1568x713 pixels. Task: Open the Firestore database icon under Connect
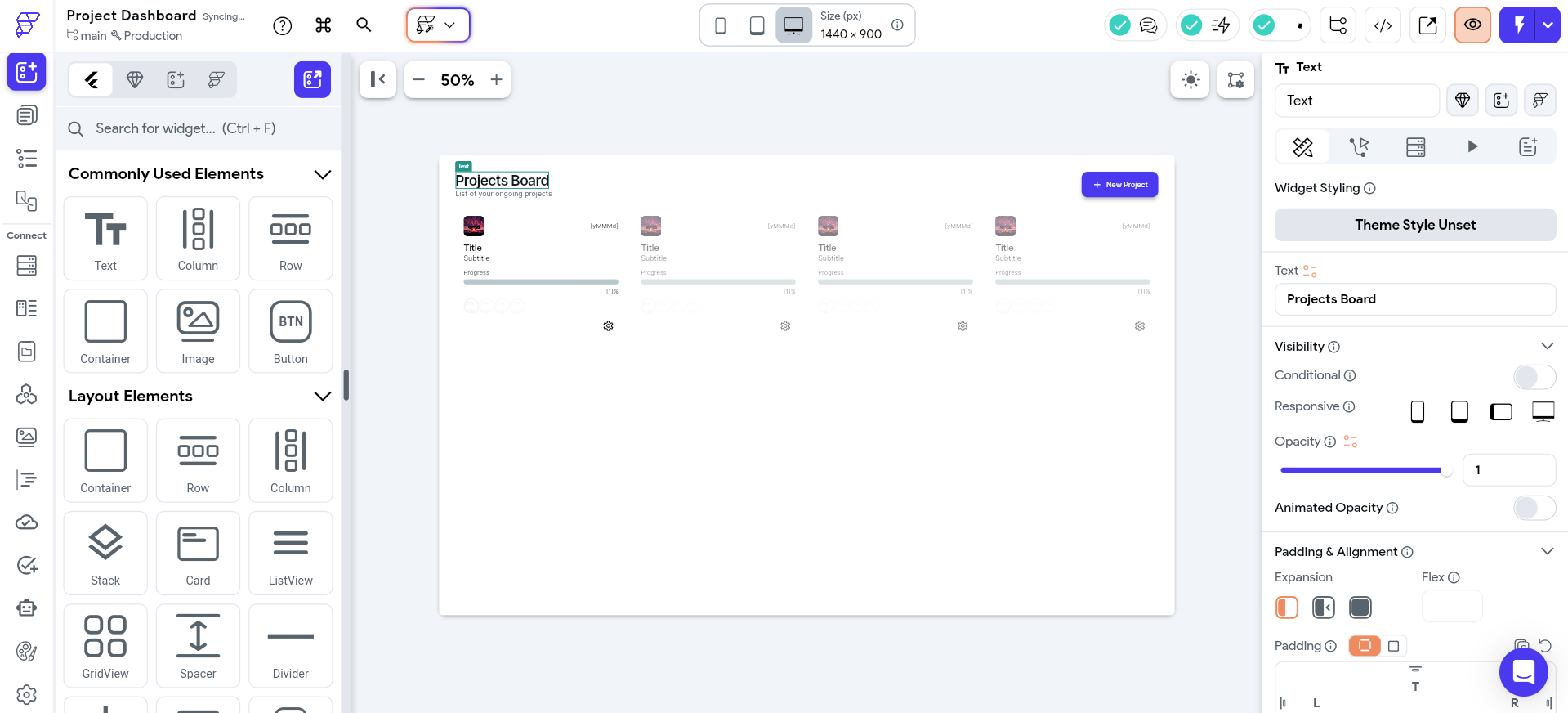point(26,265)
